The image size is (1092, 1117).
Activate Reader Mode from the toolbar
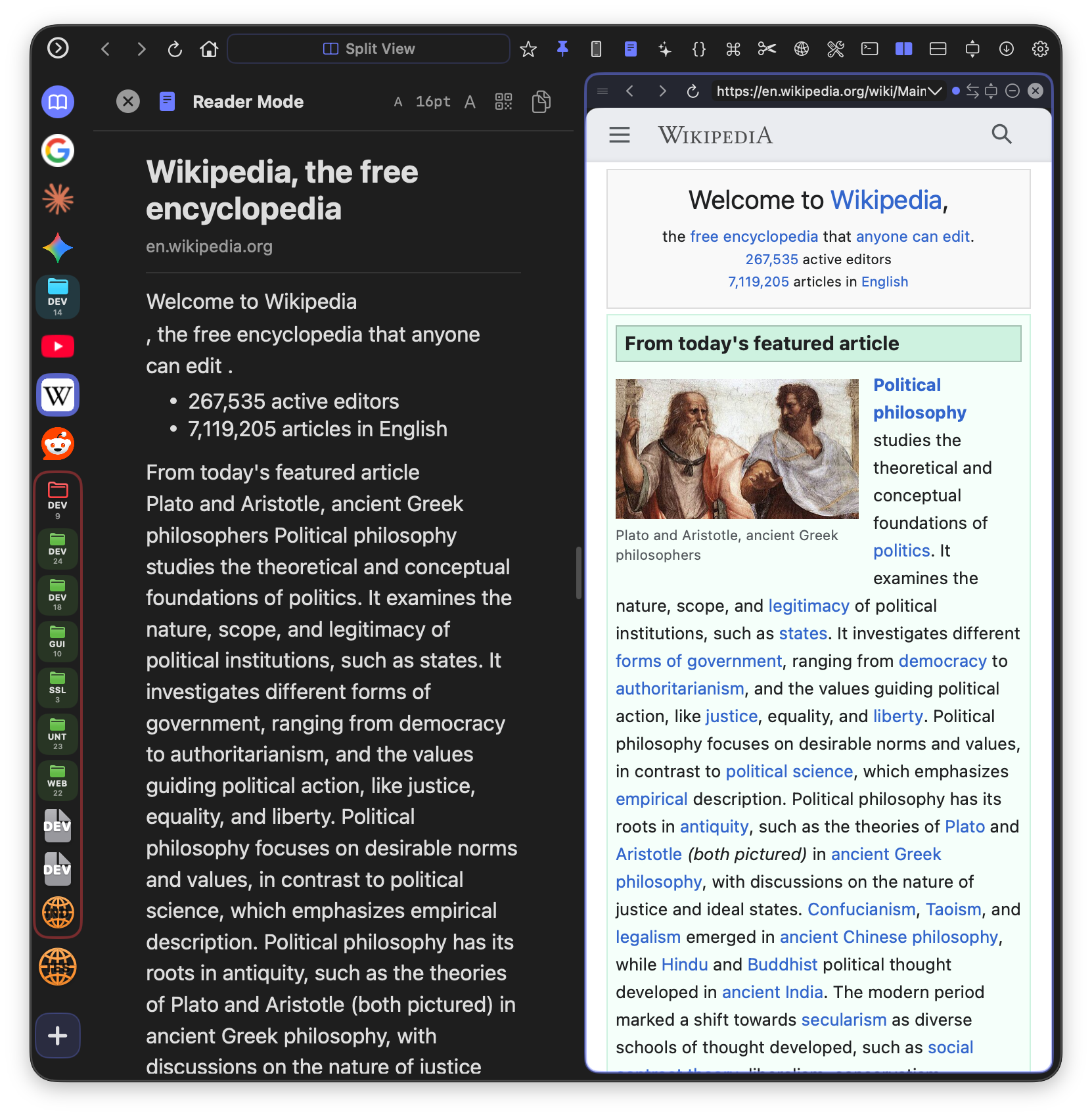[x=631, y=49]
